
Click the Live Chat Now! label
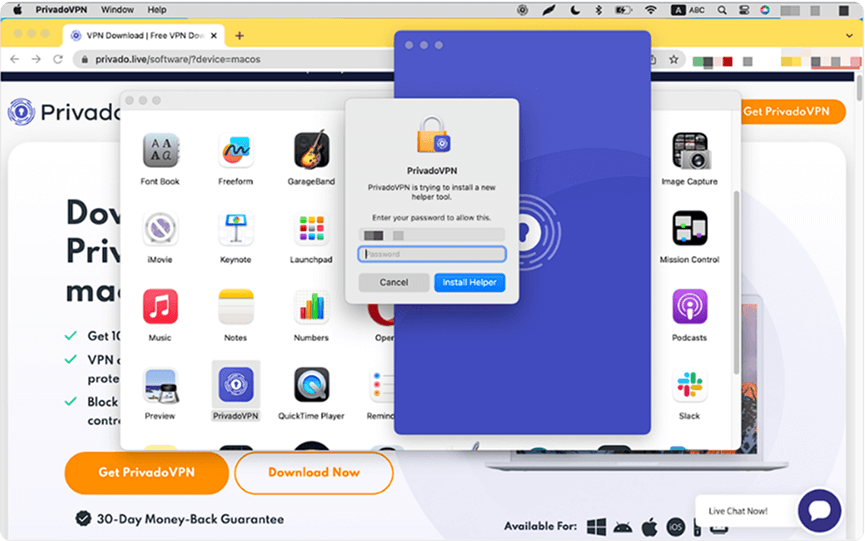coord(738,511)
